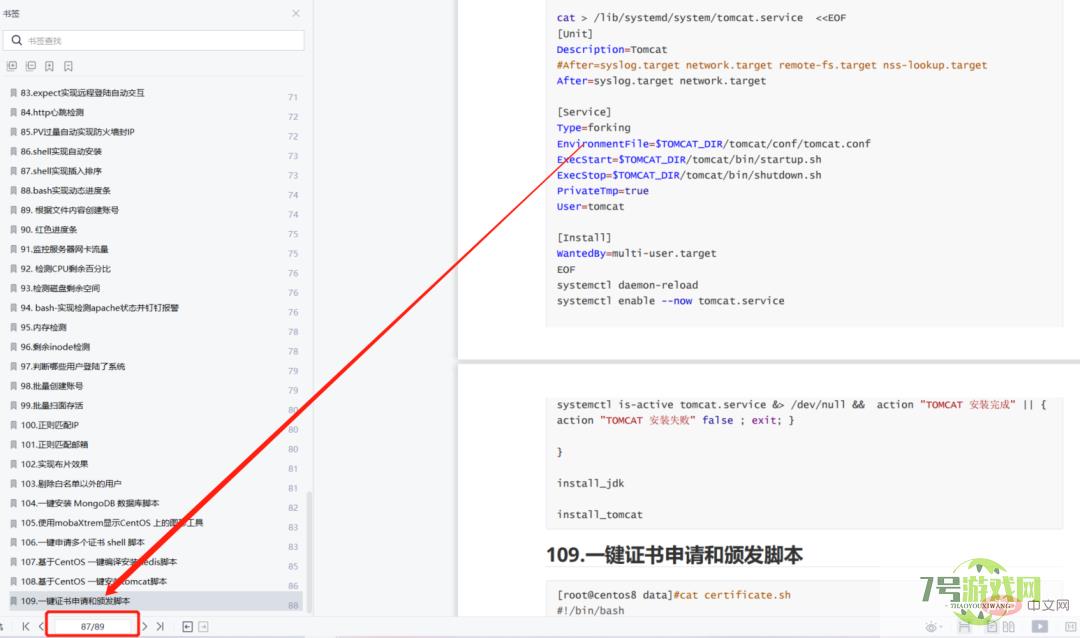Screen dimensions: 1080x638
Task: Click the line PrivateTmp=true
Action: point(603,191)
